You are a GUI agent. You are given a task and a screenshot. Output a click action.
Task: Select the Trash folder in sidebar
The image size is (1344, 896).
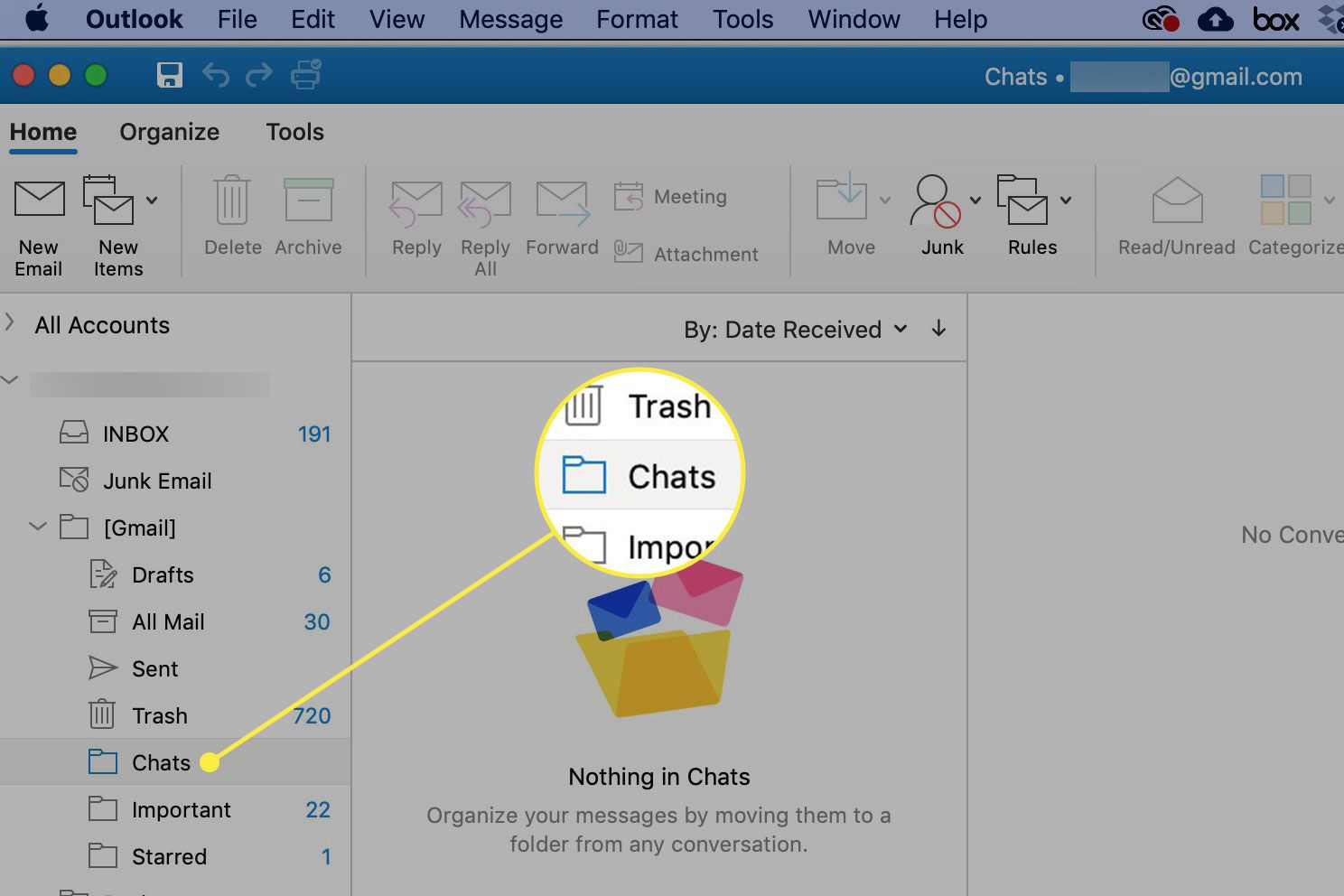pos(175,715)
